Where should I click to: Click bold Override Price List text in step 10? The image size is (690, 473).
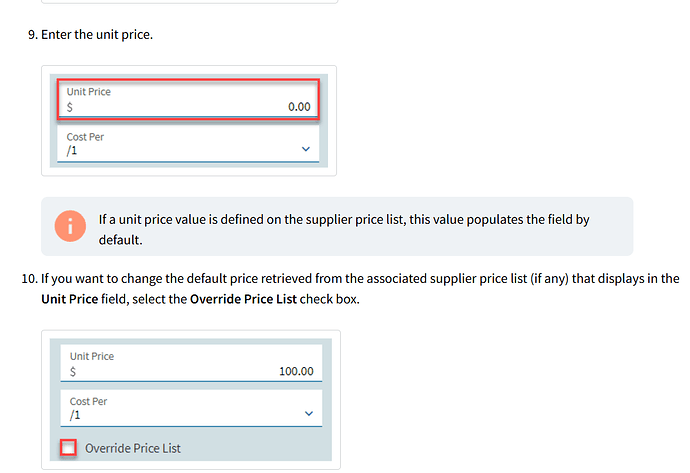[x=243, y=299]
